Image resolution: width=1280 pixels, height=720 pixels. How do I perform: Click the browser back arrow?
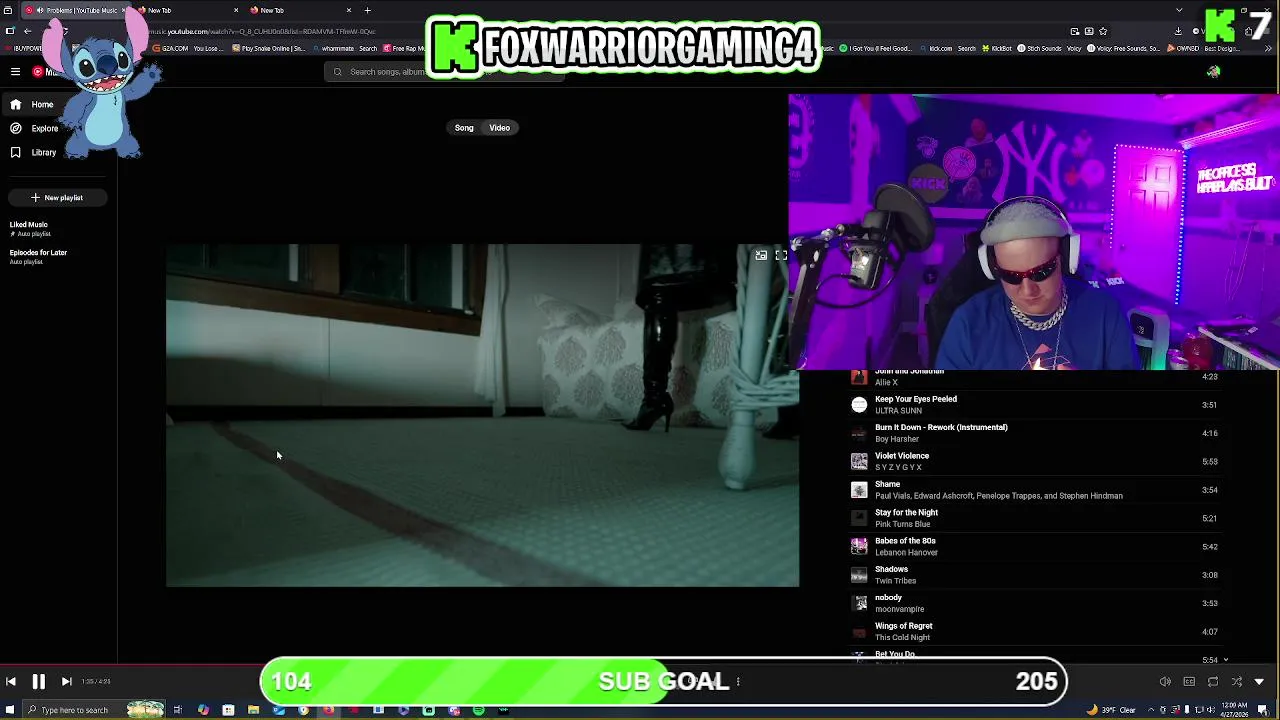tap(28, 31)
